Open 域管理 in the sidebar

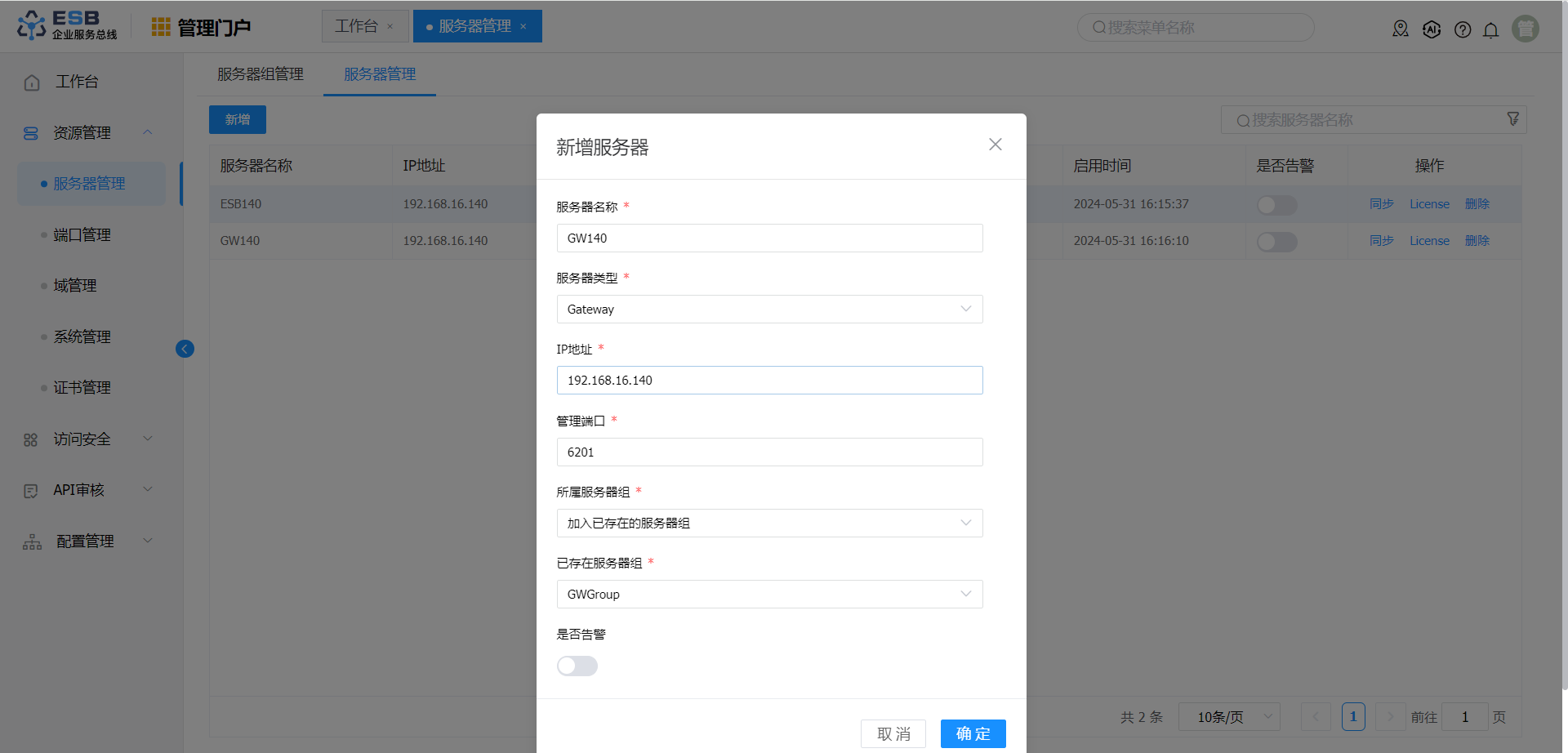75,286
